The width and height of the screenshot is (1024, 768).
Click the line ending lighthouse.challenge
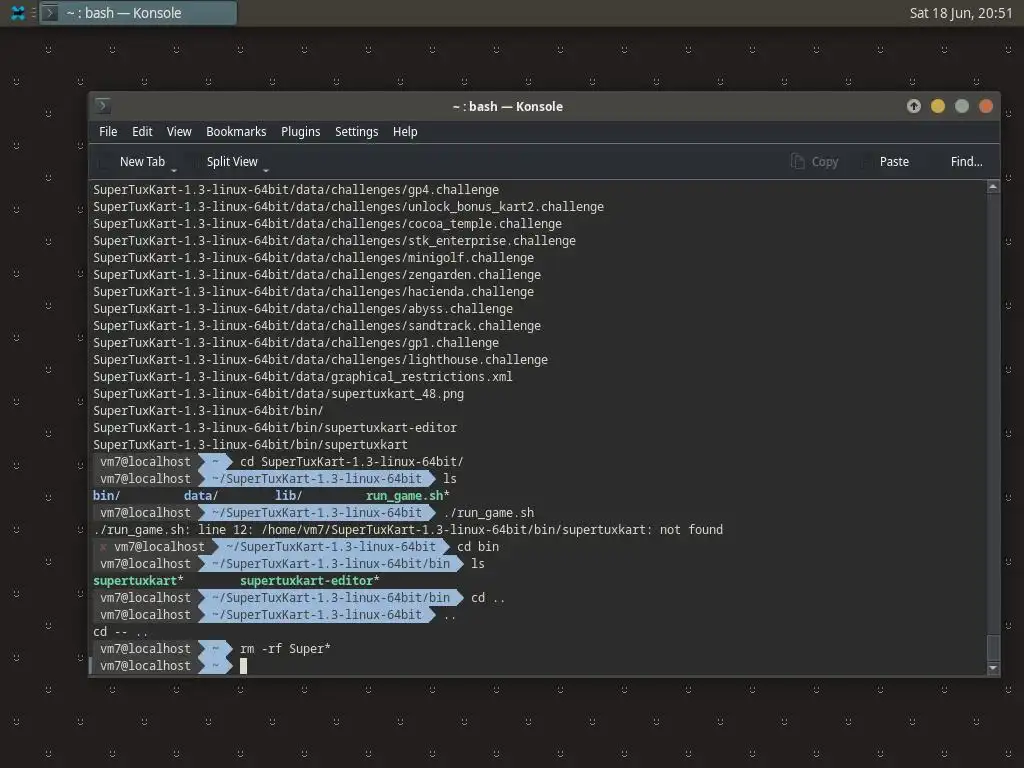(x=321, y=359)
